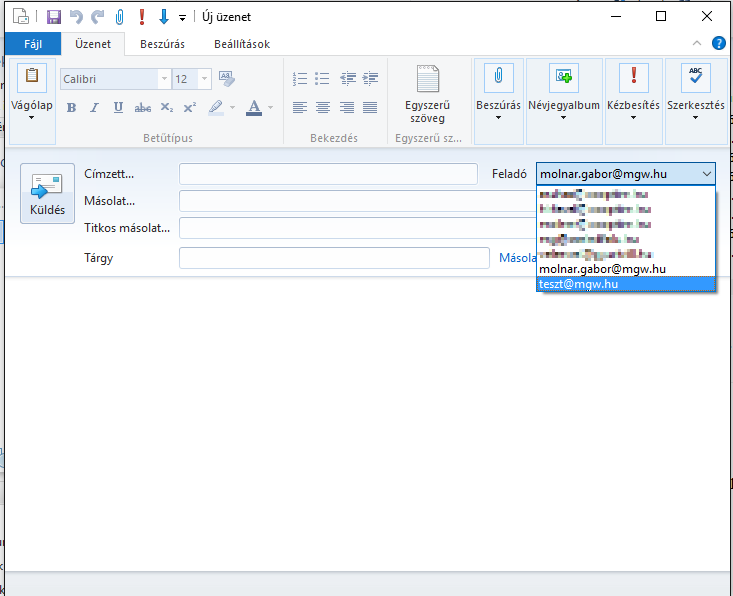Image resolution: width=733 pixels, height=596 pixels.
Task: Toggle italic text formatting
Action: point(95,107)
